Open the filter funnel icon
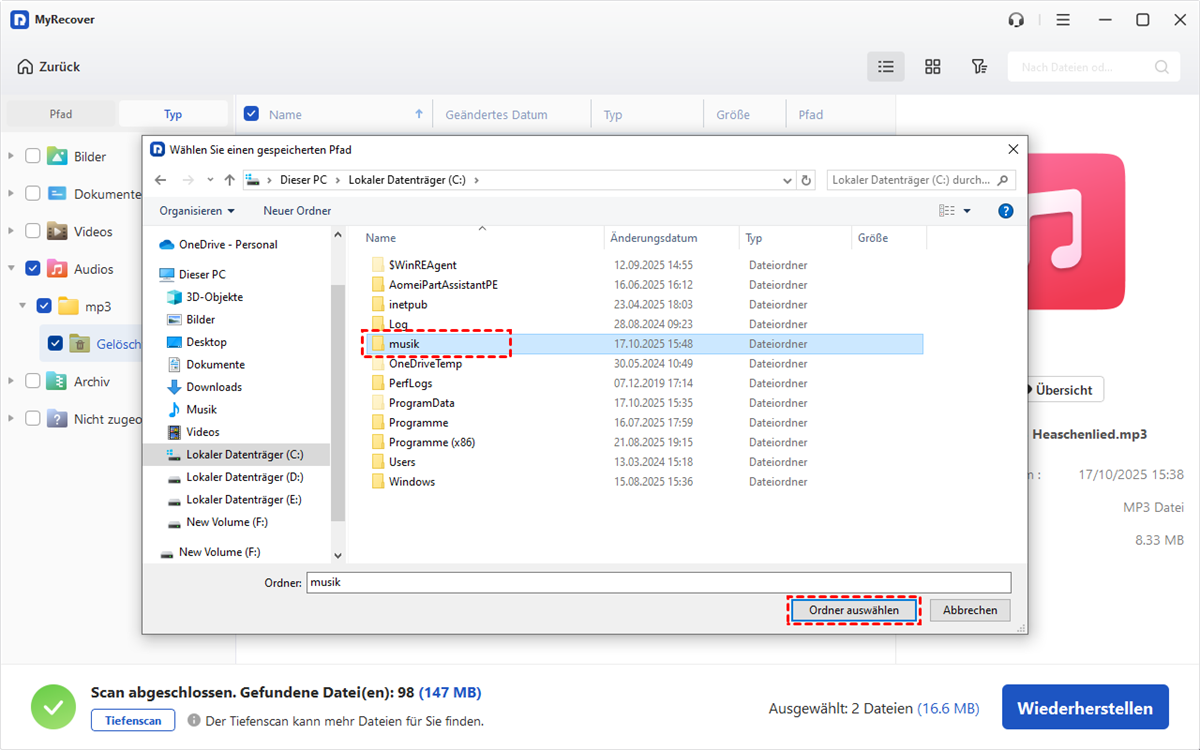The height and width of the screenshot is (750, 1200). pos(979,67)
